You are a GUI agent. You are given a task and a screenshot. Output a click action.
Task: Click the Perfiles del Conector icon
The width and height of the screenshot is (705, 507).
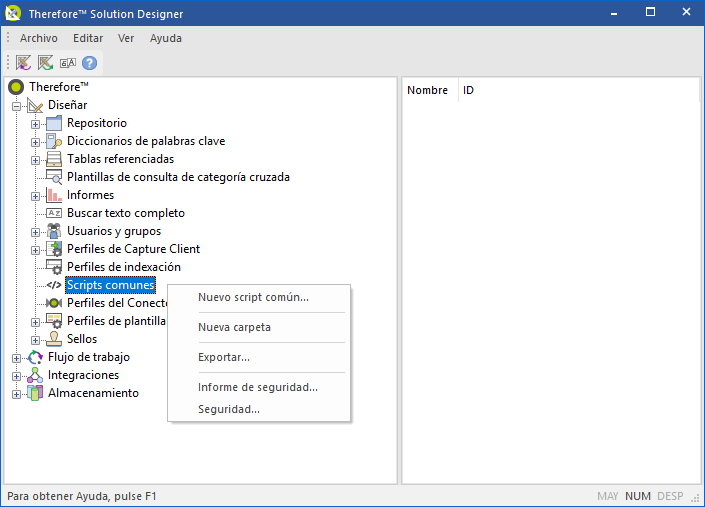[54, 303]
